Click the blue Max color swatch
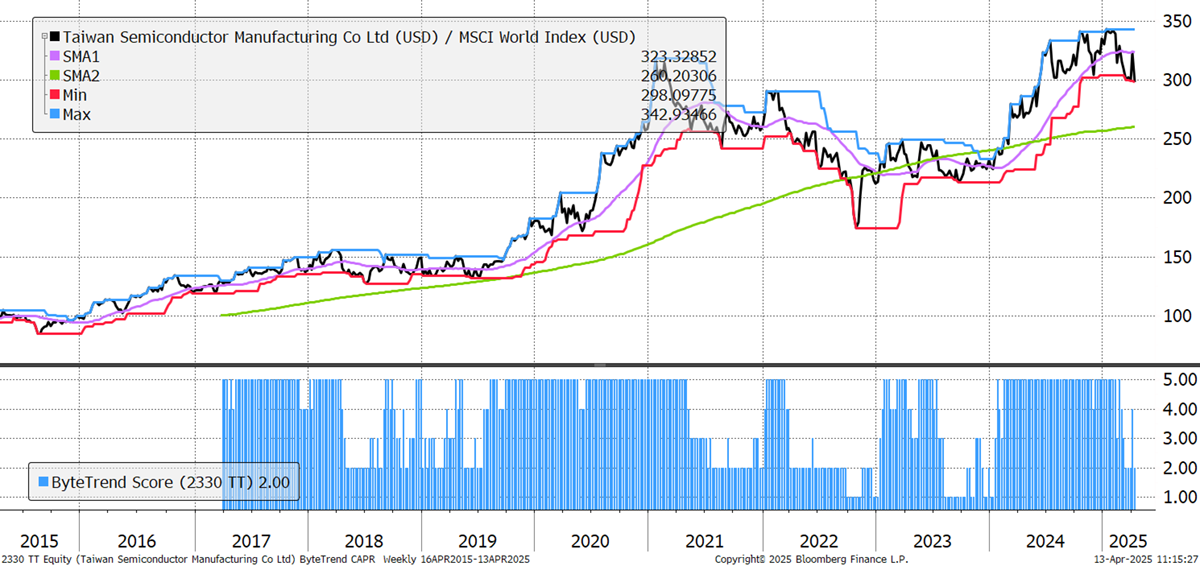The height and width of the screenshot is (566, 1200). click(54, 114)
